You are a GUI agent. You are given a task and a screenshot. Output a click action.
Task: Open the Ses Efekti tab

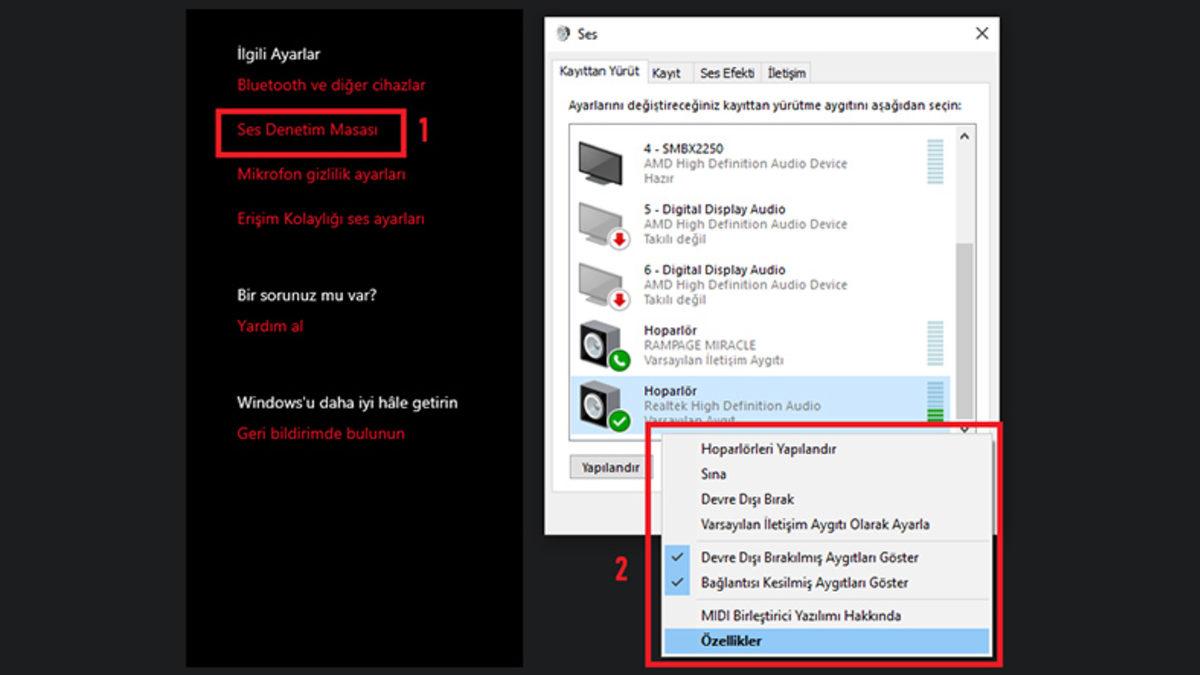pos(727,73)
